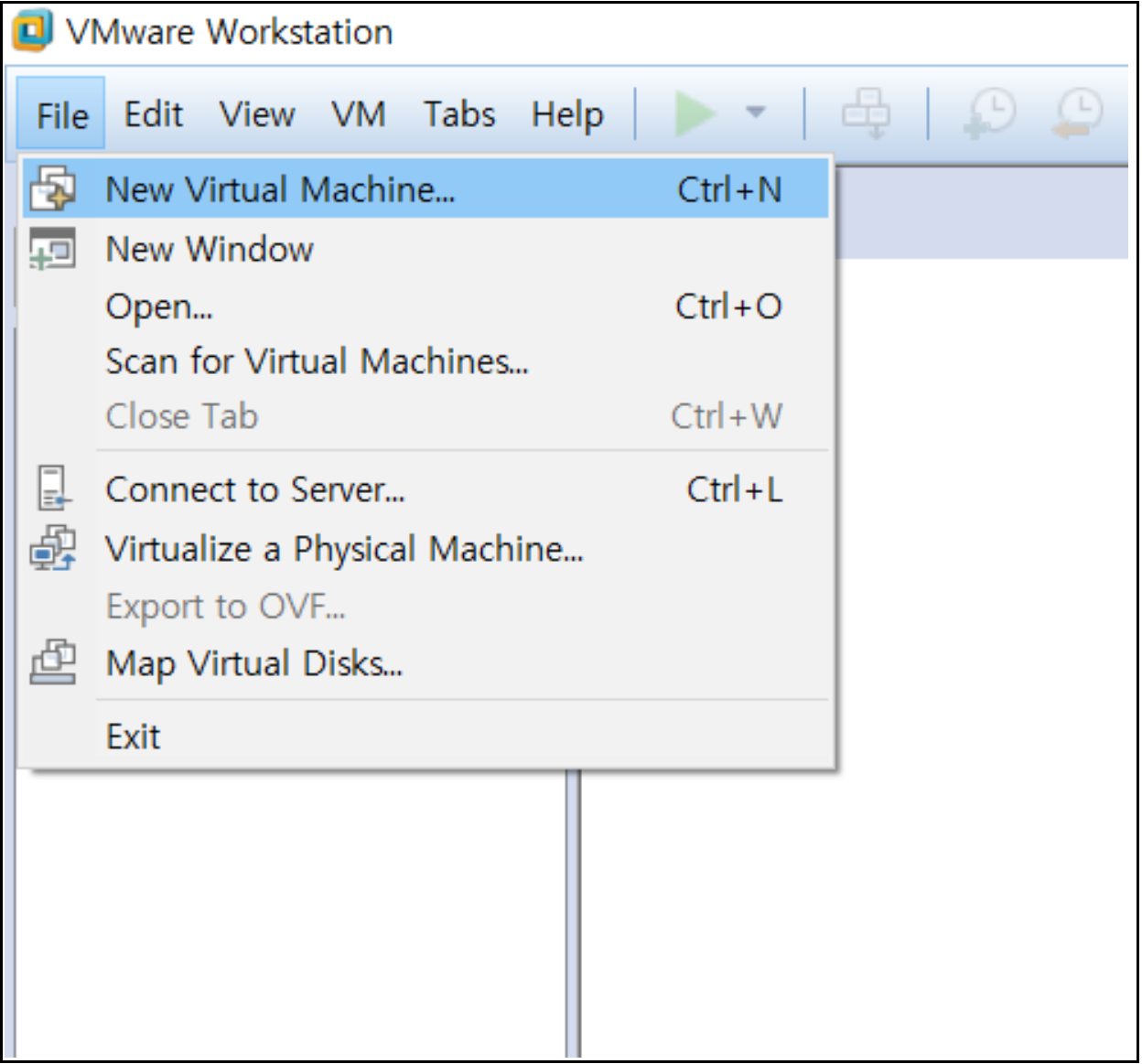Open the View menu
This screenshot has height=1064, width=1142.
click(x=257, y=115)
